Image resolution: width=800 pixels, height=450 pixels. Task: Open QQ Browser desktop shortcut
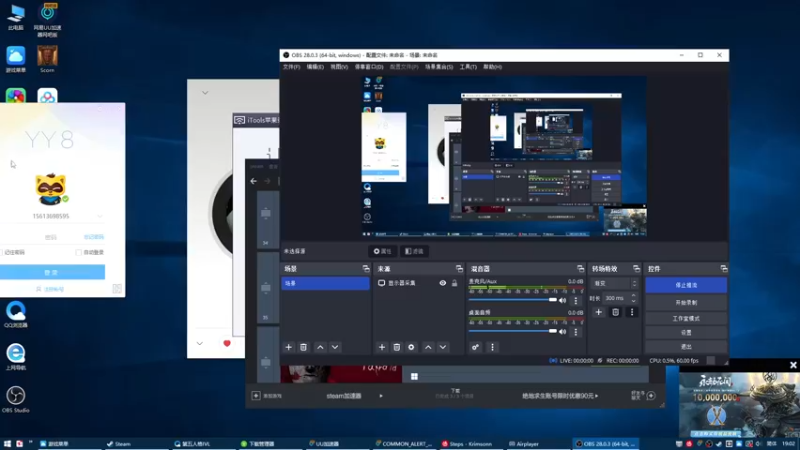(15, 314)
